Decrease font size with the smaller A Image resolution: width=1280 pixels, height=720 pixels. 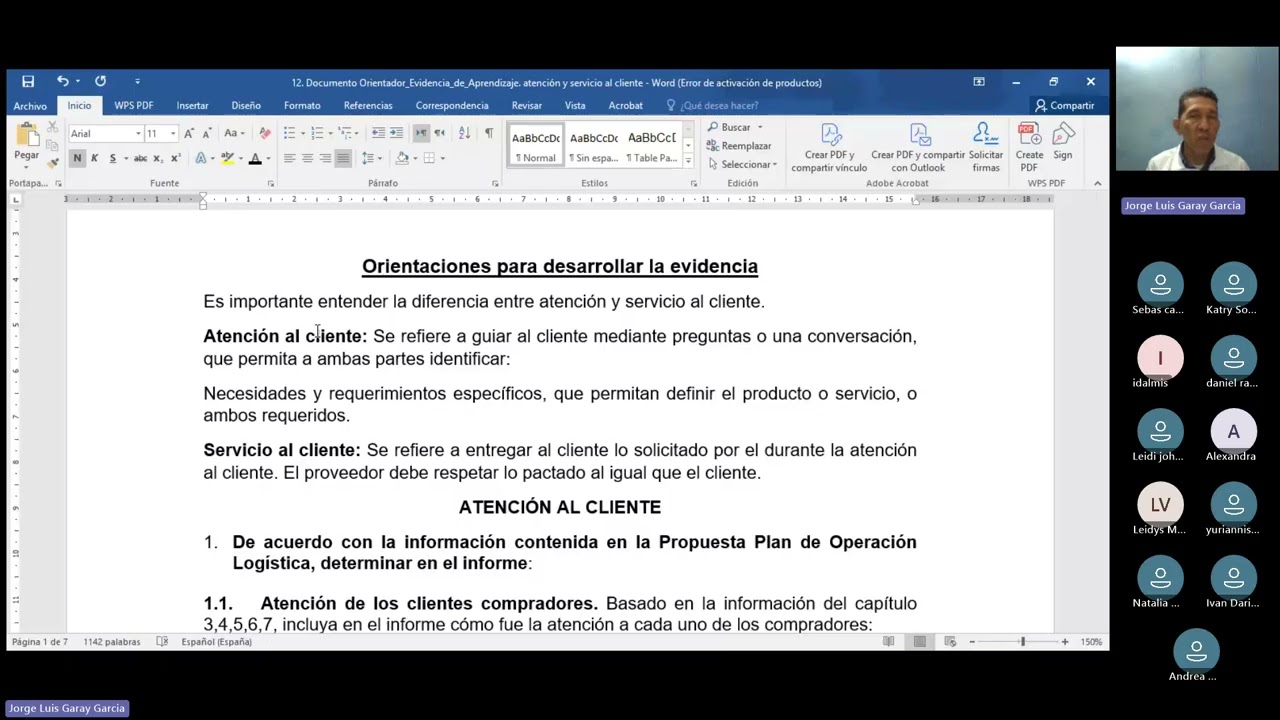pos(206,133)
